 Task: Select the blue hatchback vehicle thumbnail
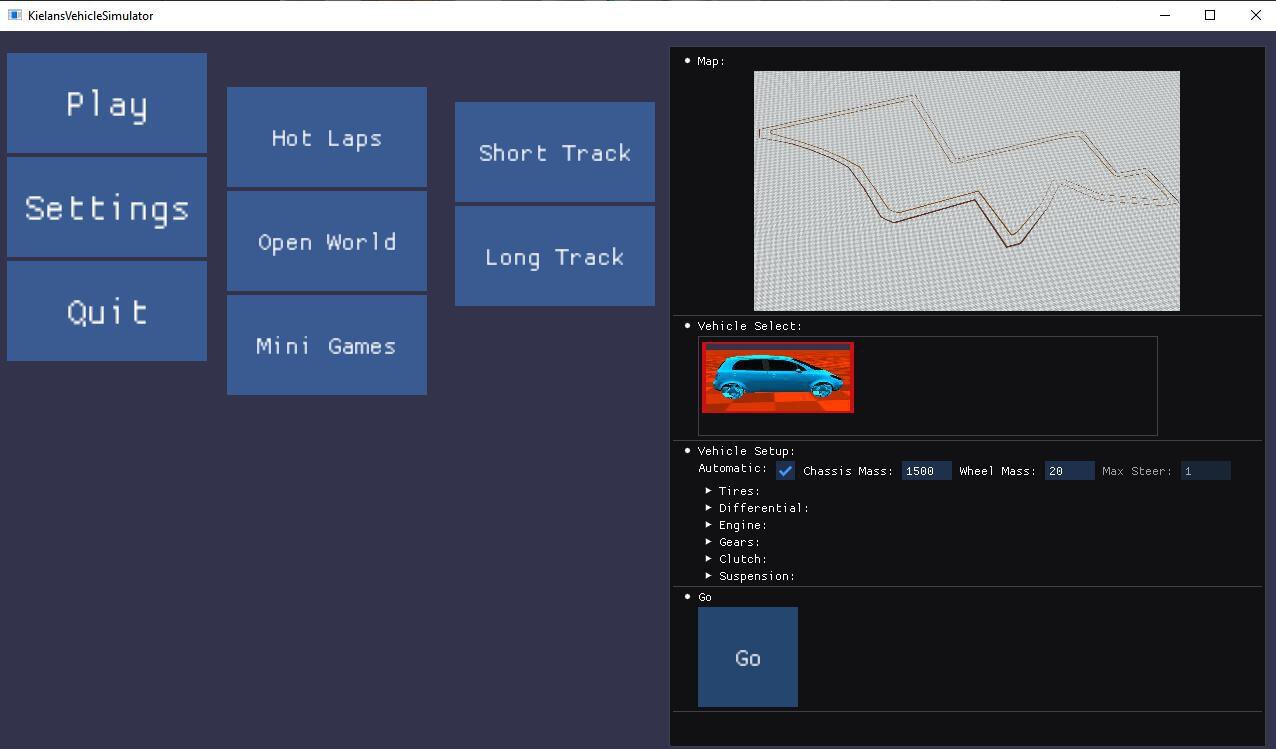pos(778,377)
